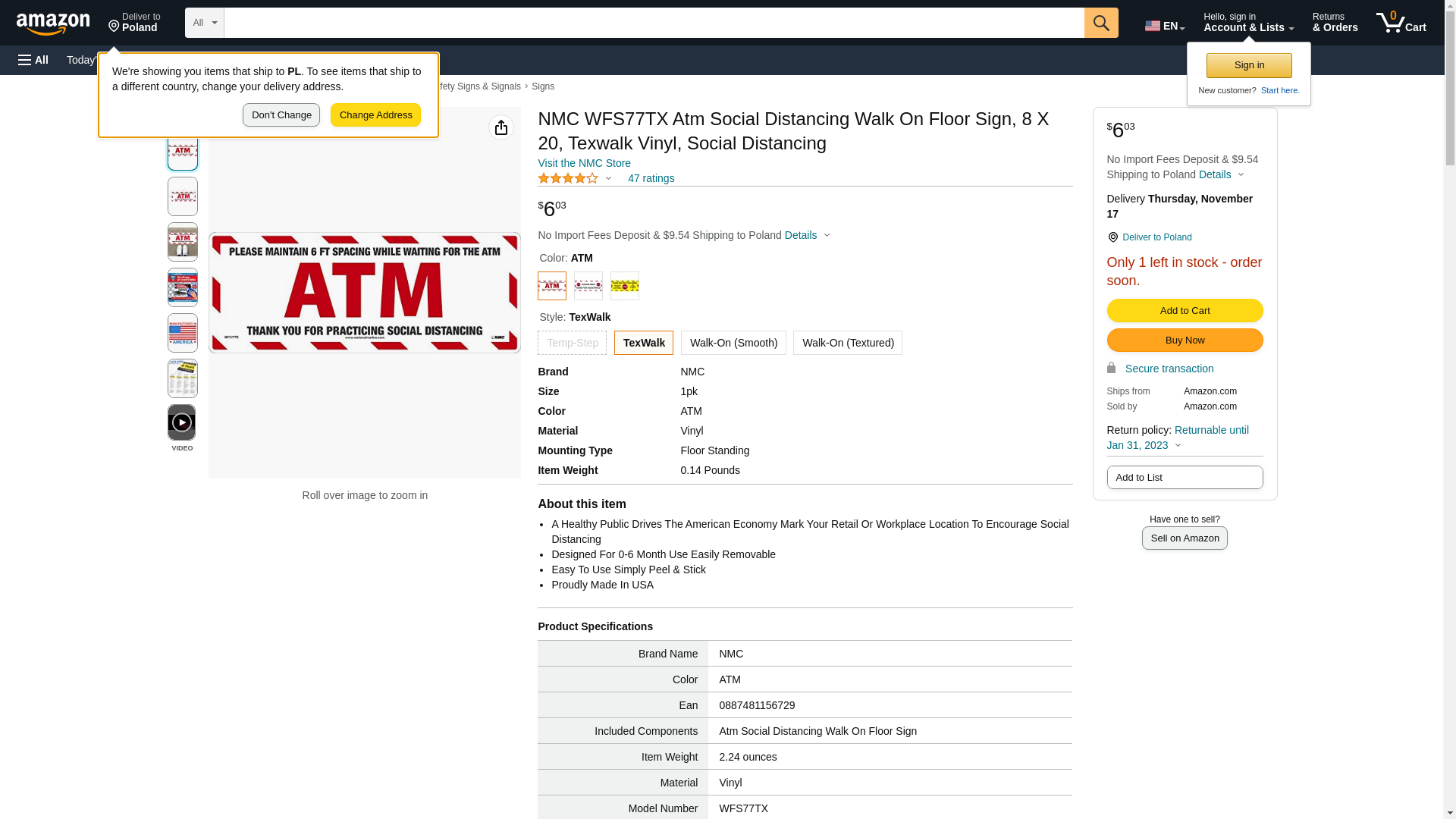1456x819 pixels.
Task: Select the yellow color swatch variant
Action: tap(624, 286)
